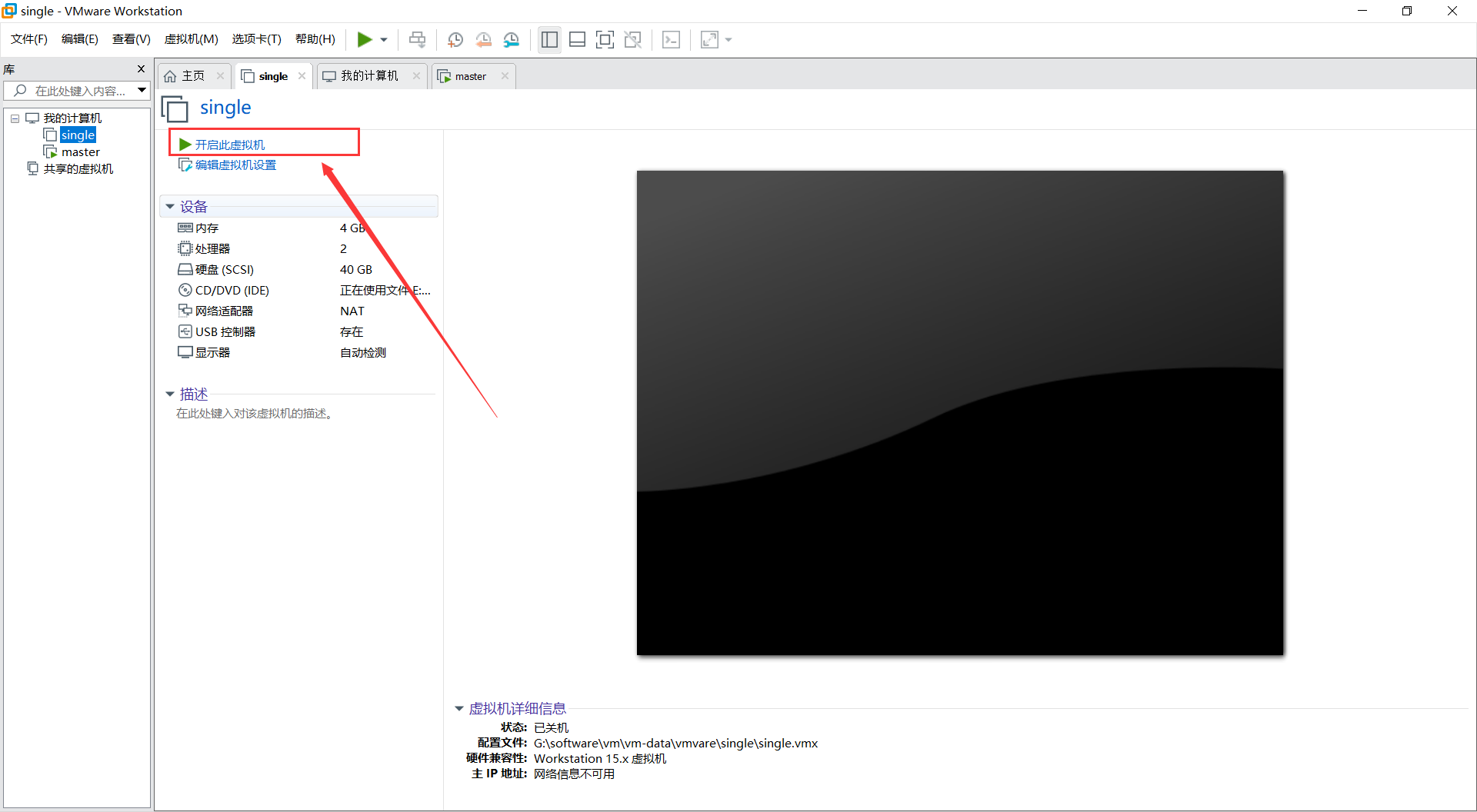Click the 内存 memory device row

299,228
